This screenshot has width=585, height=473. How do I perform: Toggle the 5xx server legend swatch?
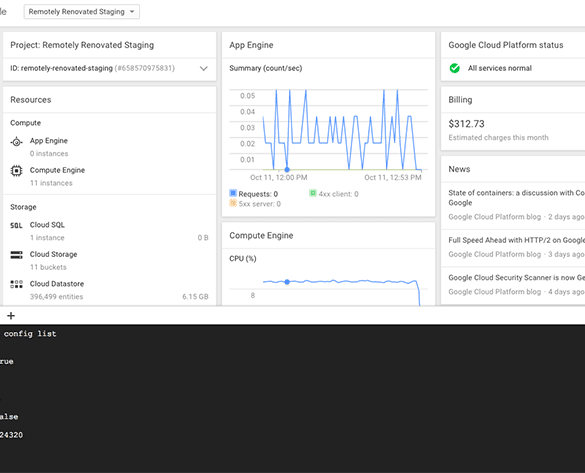point(233,203)
